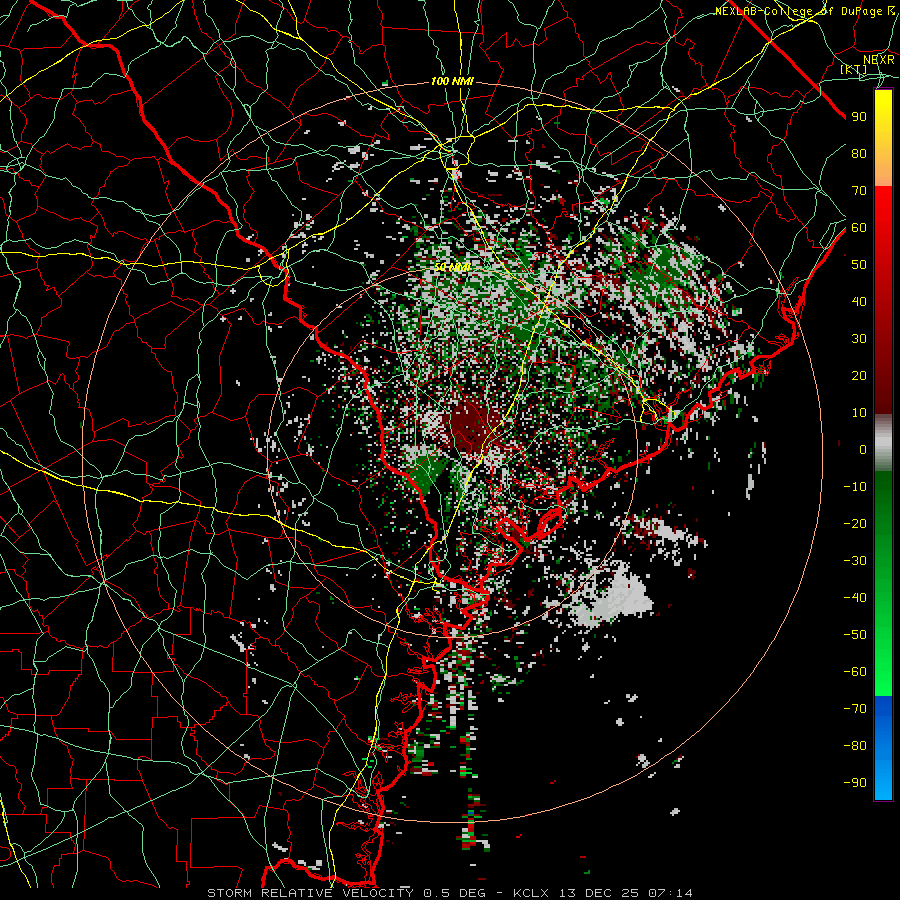The height and width of the screenshot is (900, 900).
Task: Click the -90 value on the color scale
Action: pyautogui.click(x=855, y=783)
